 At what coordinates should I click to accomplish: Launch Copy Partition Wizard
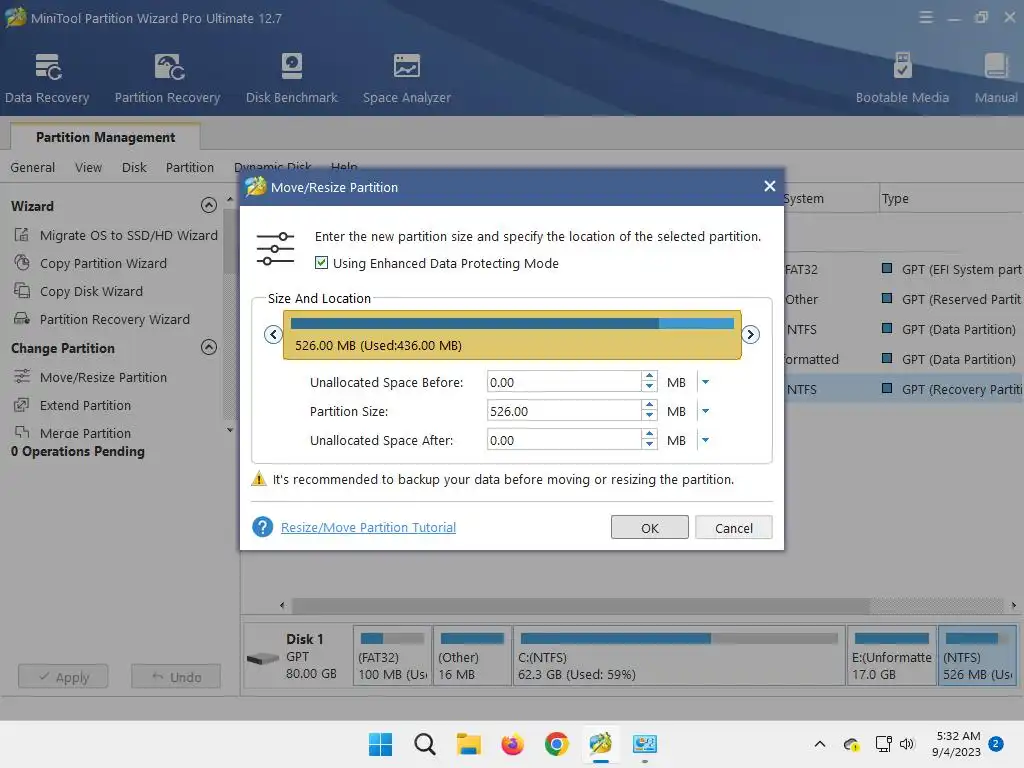coord(91,263)
